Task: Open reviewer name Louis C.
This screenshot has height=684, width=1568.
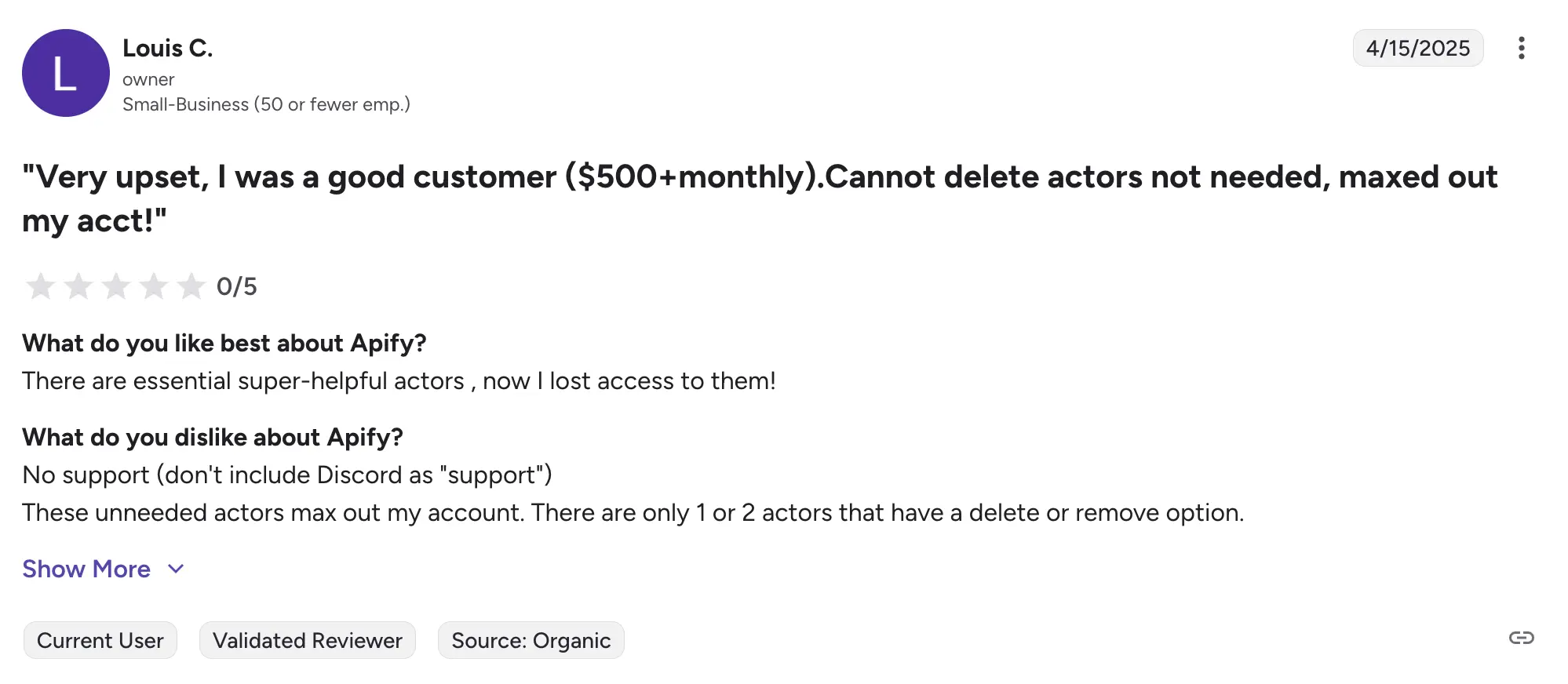Action: pos(167,48)
